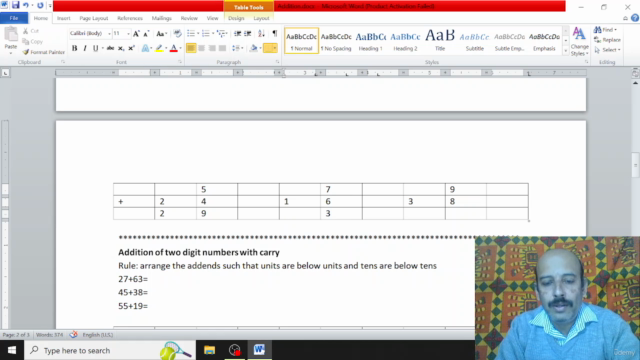Image resolution: width=640 pixels, height=360 pixels.
Task: Click the Increase Indent icon
Action: 247,33
